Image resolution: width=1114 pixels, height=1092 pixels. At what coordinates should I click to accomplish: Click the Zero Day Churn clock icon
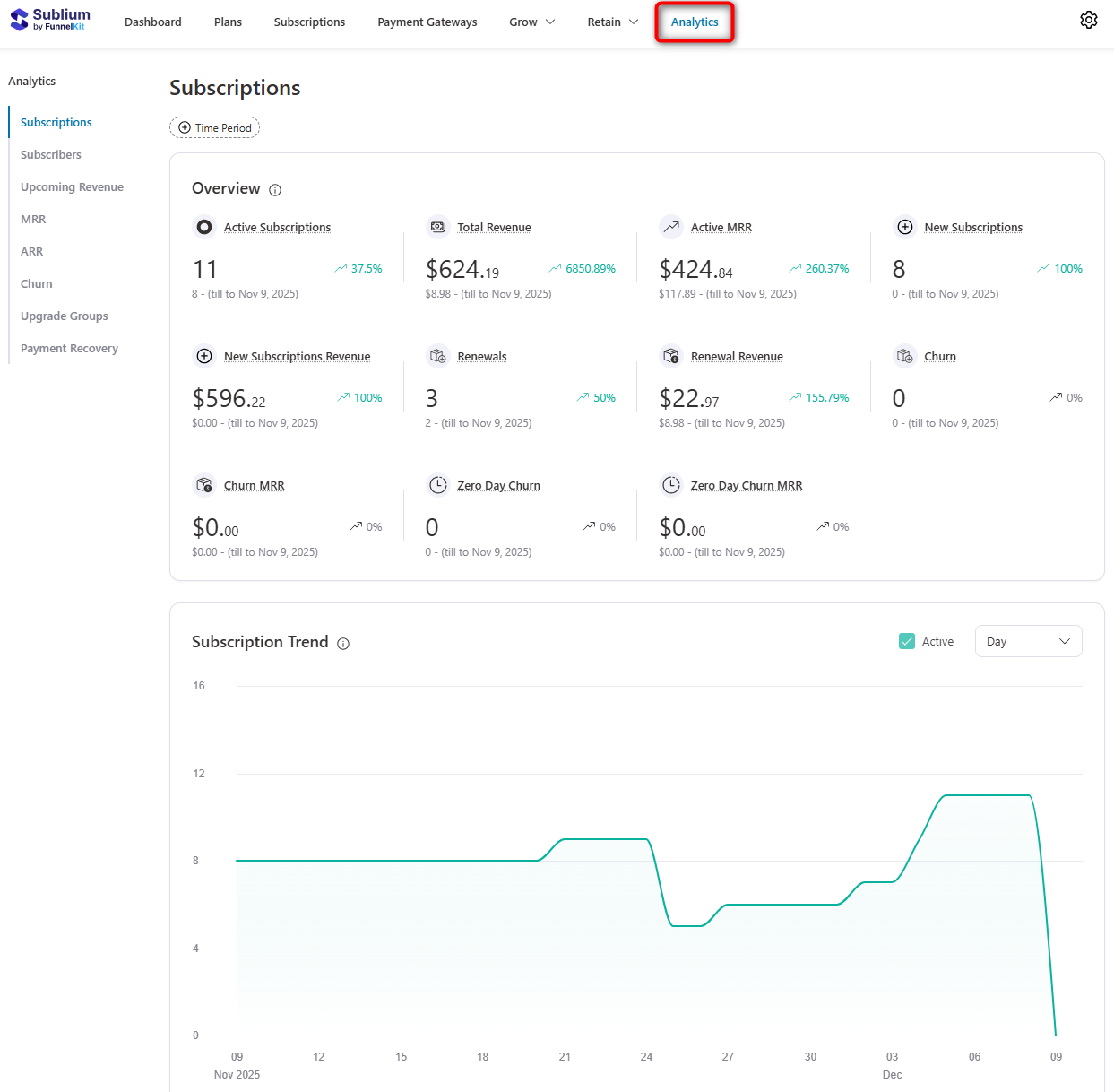click(x=437, y=485)
